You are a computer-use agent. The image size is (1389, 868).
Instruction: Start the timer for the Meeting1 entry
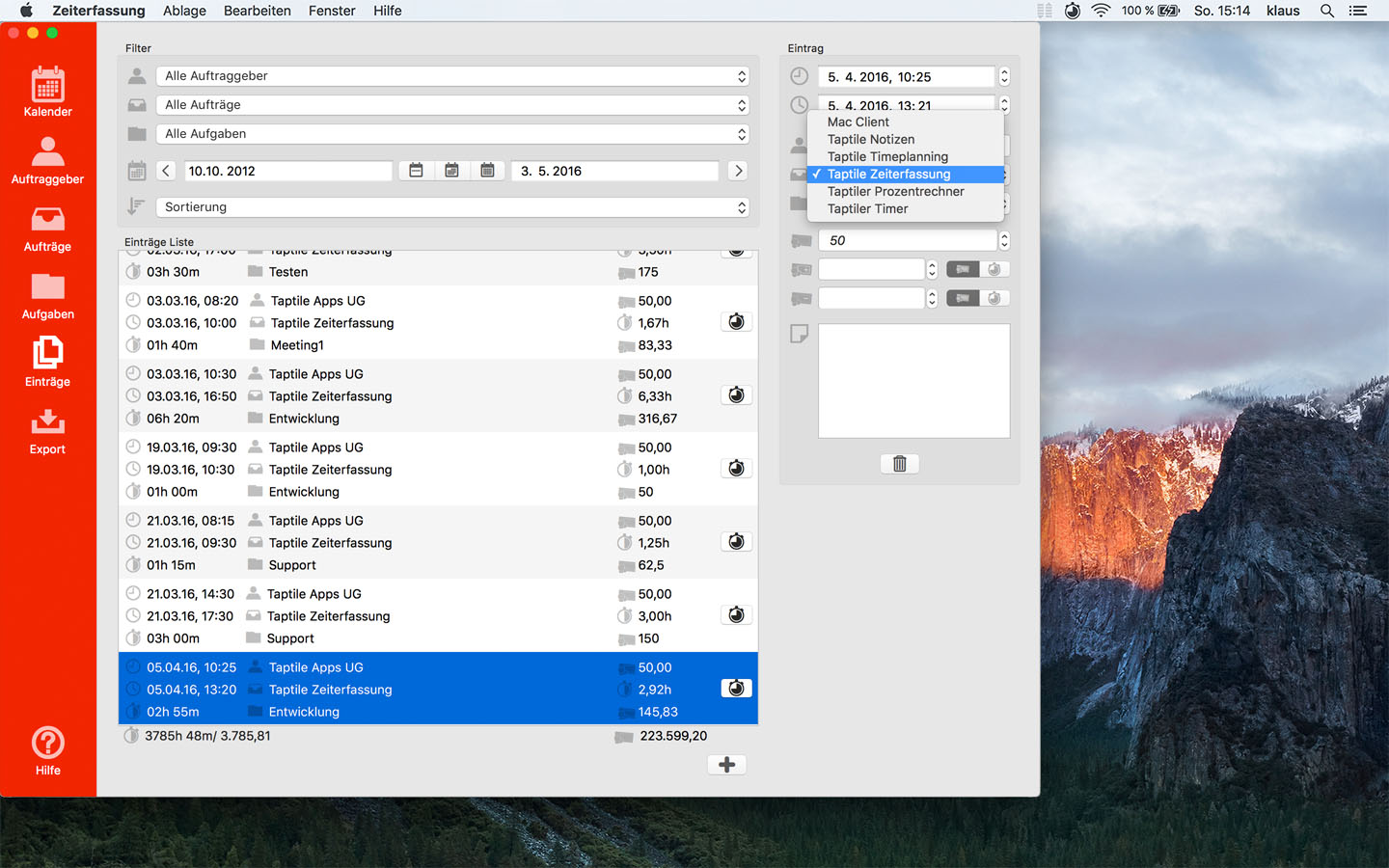736,321
